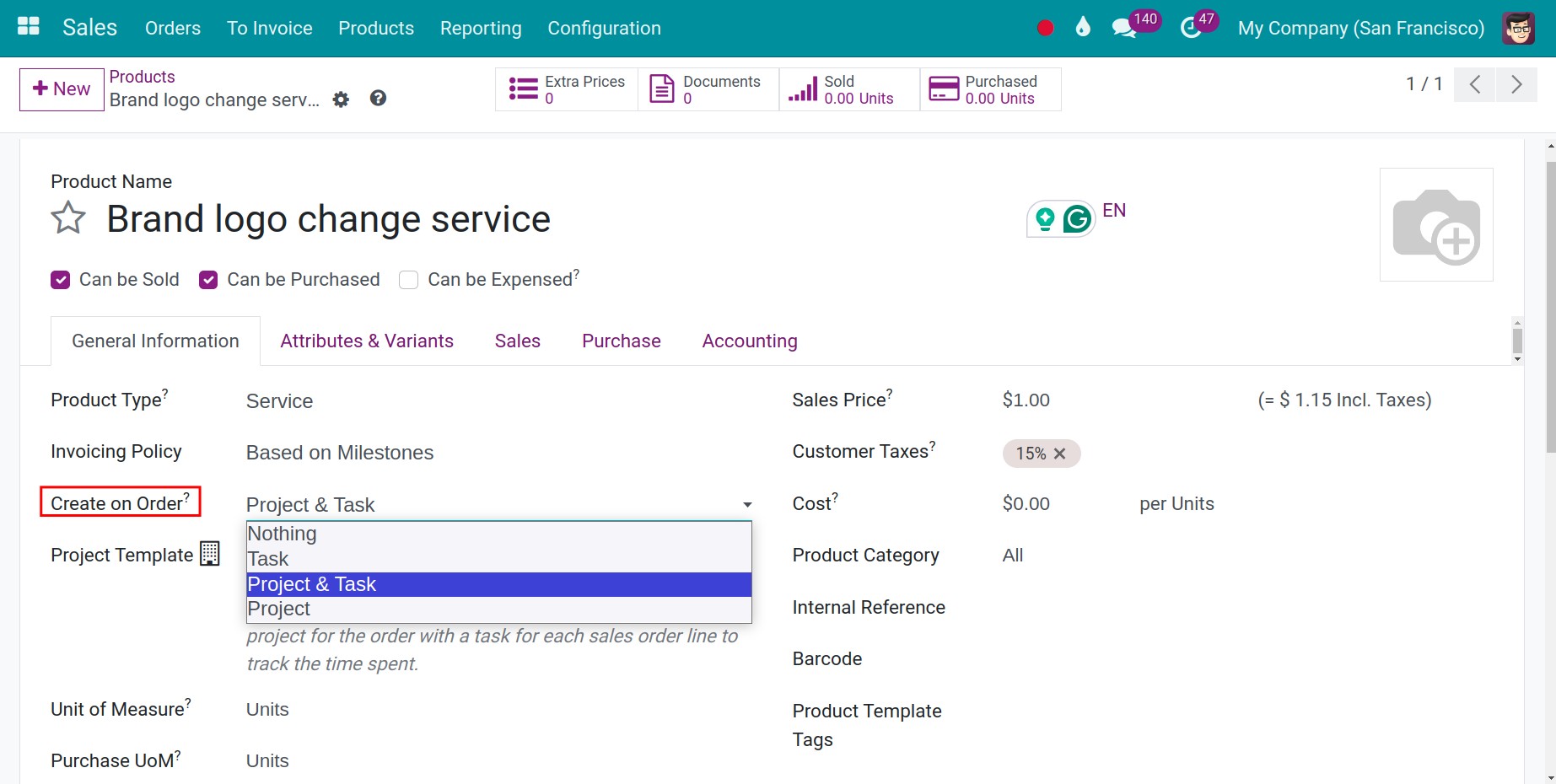Open the Project Template selector icon
This screenshot has height=784, width=1556.
tap(208, 554)
